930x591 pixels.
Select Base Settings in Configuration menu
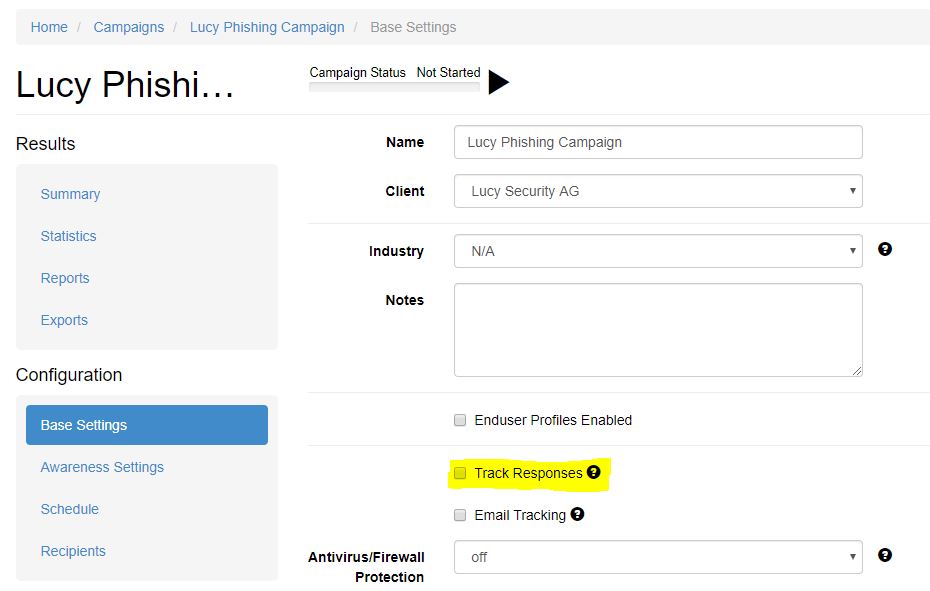click(147, 425)
